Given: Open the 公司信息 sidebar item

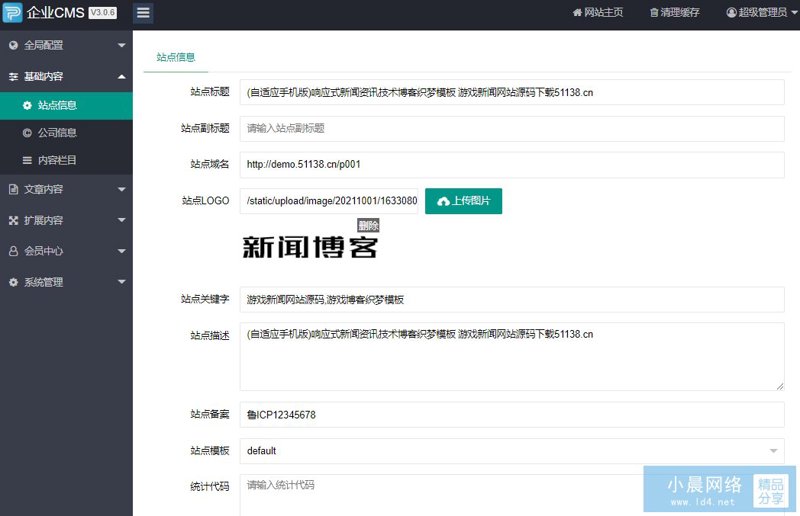Looking at the screenshot, I should coord(66,133).
